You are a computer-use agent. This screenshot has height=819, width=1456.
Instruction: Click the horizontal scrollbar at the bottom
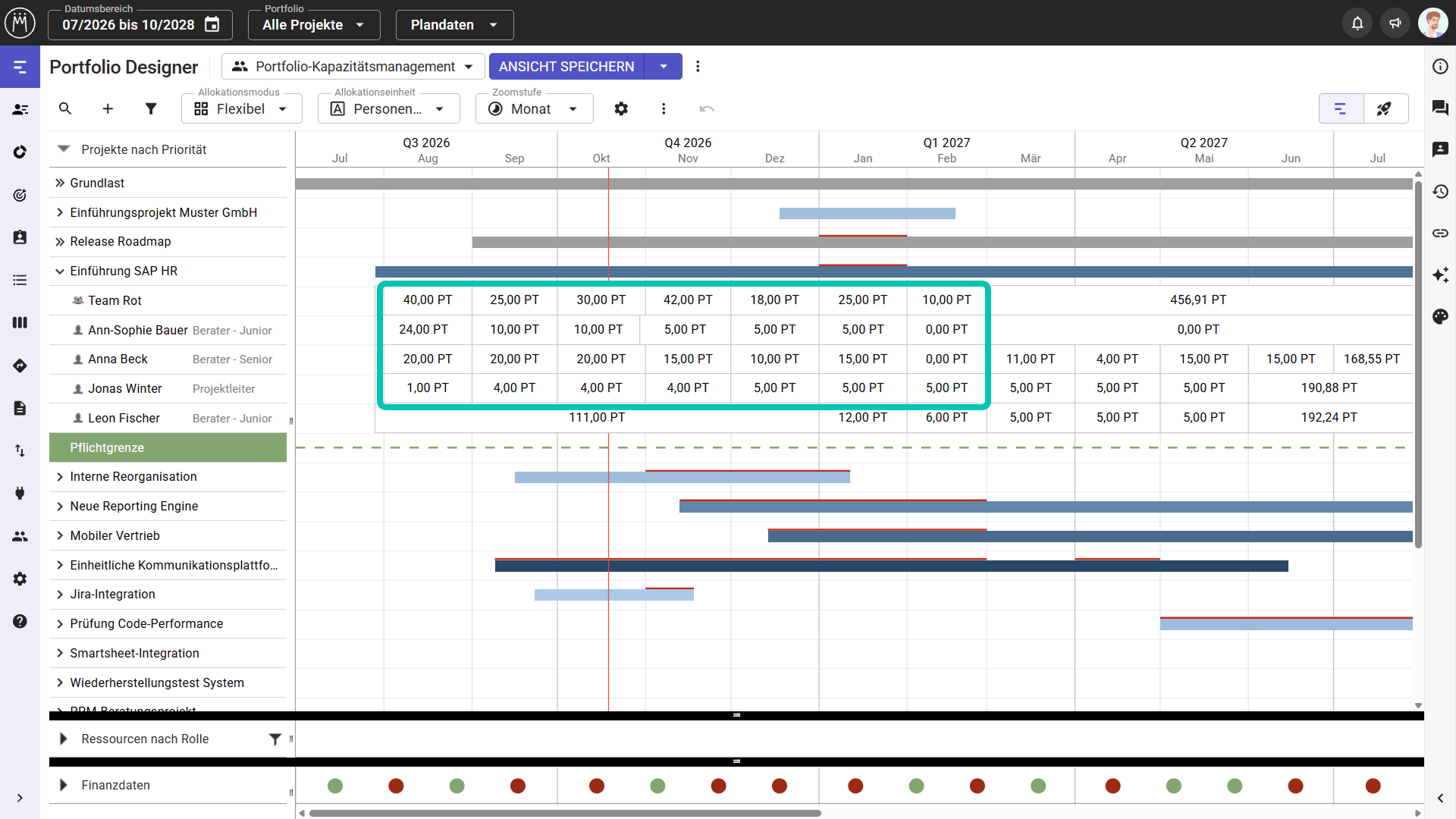tap(565, 813)
